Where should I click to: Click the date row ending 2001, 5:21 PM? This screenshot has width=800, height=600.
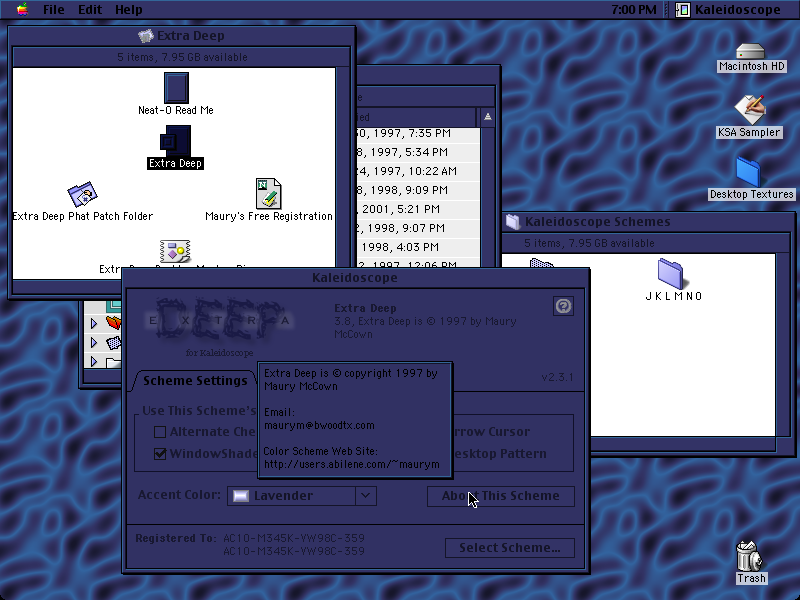tap(418, 209)
